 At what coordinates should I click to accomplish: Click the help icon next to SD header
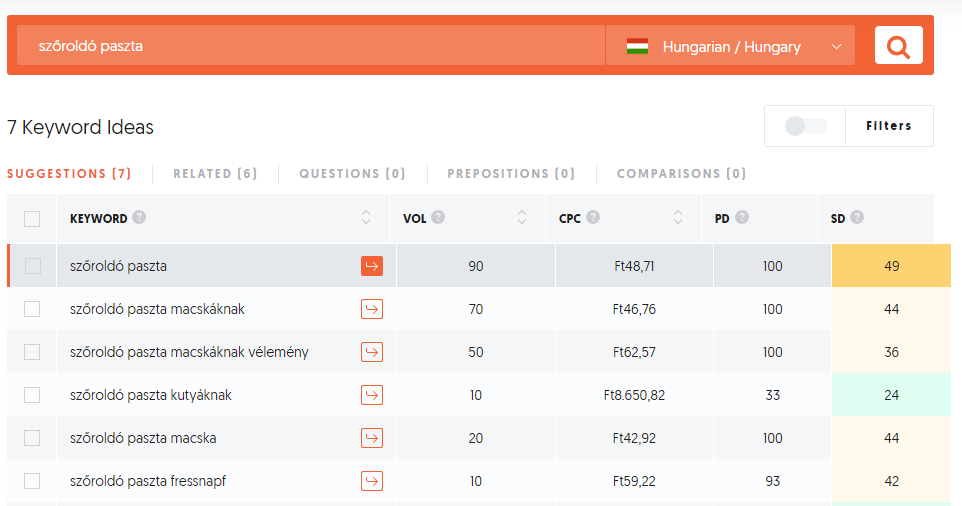[857, 217]
